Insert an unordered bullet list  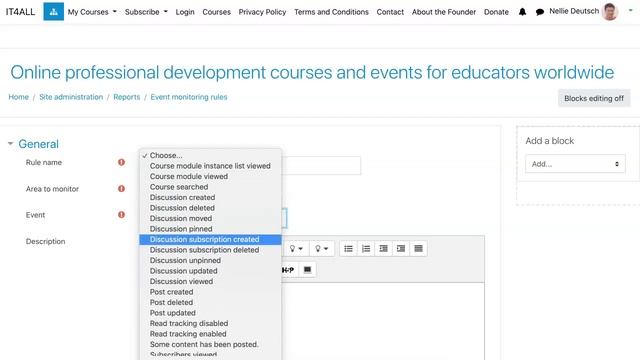pyautogui.click(x=348, y=249)
